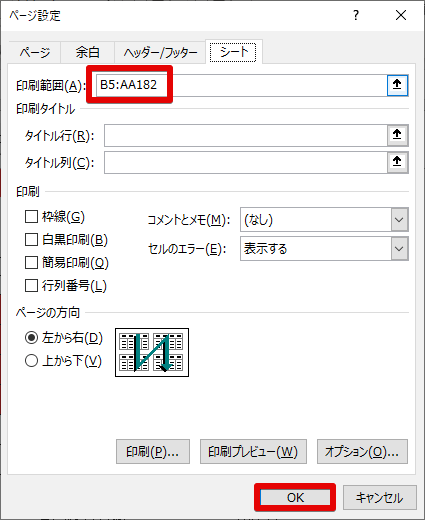Switch to the 余白 margins tab

coord(87,52)
